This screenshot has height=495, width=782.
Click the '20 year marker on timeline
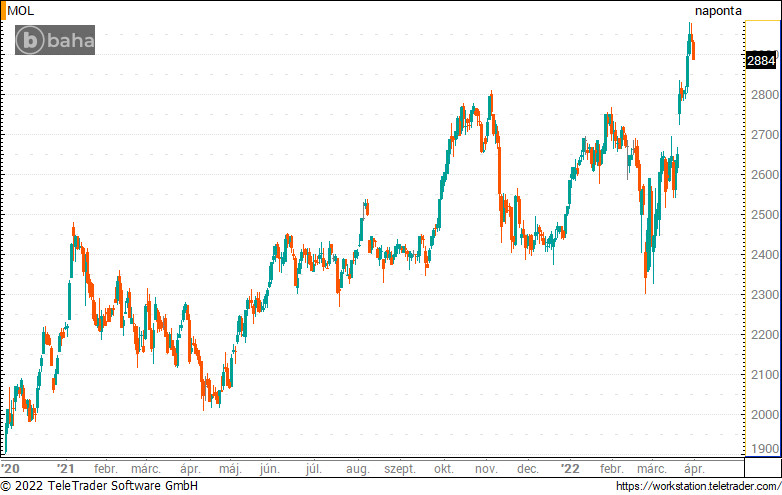click(10, 468)
